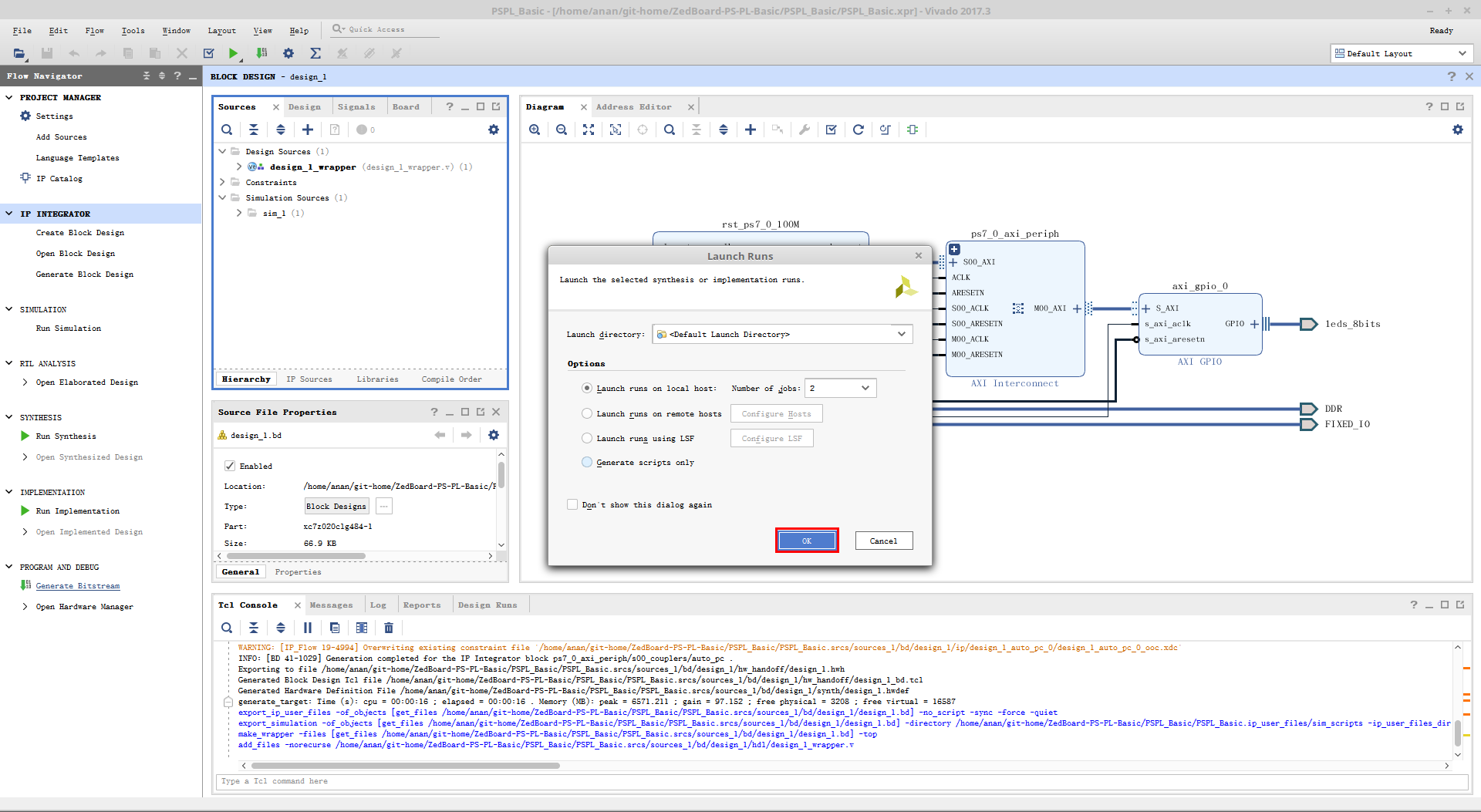Screen dimensions: 1481x812
Task: Open the Settings gear in the main toolbar
Action: 288,53
